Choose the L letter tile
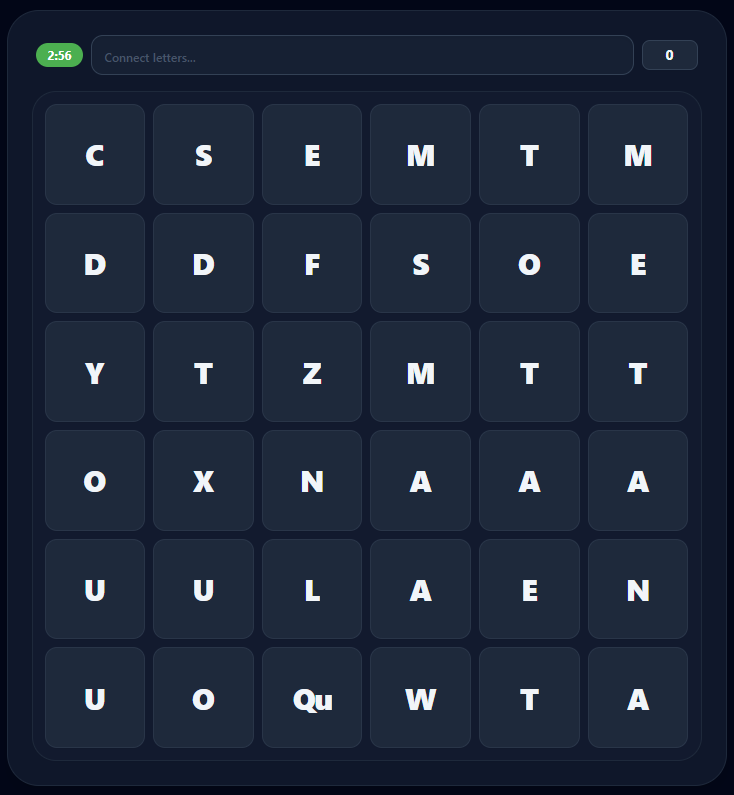Viewport: 734px width, 795px height. coord(312,590)
